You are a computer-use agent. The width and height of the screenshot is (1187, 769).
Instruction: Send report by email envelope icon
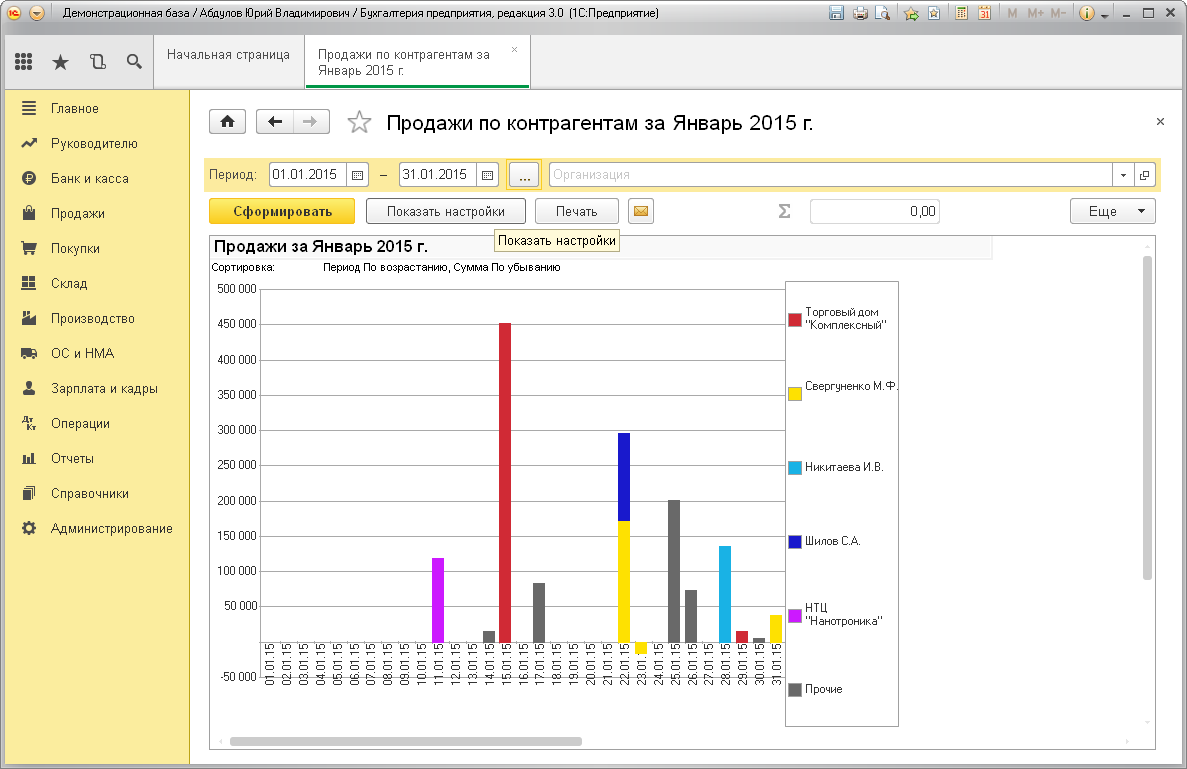click(x=640, y=211)
